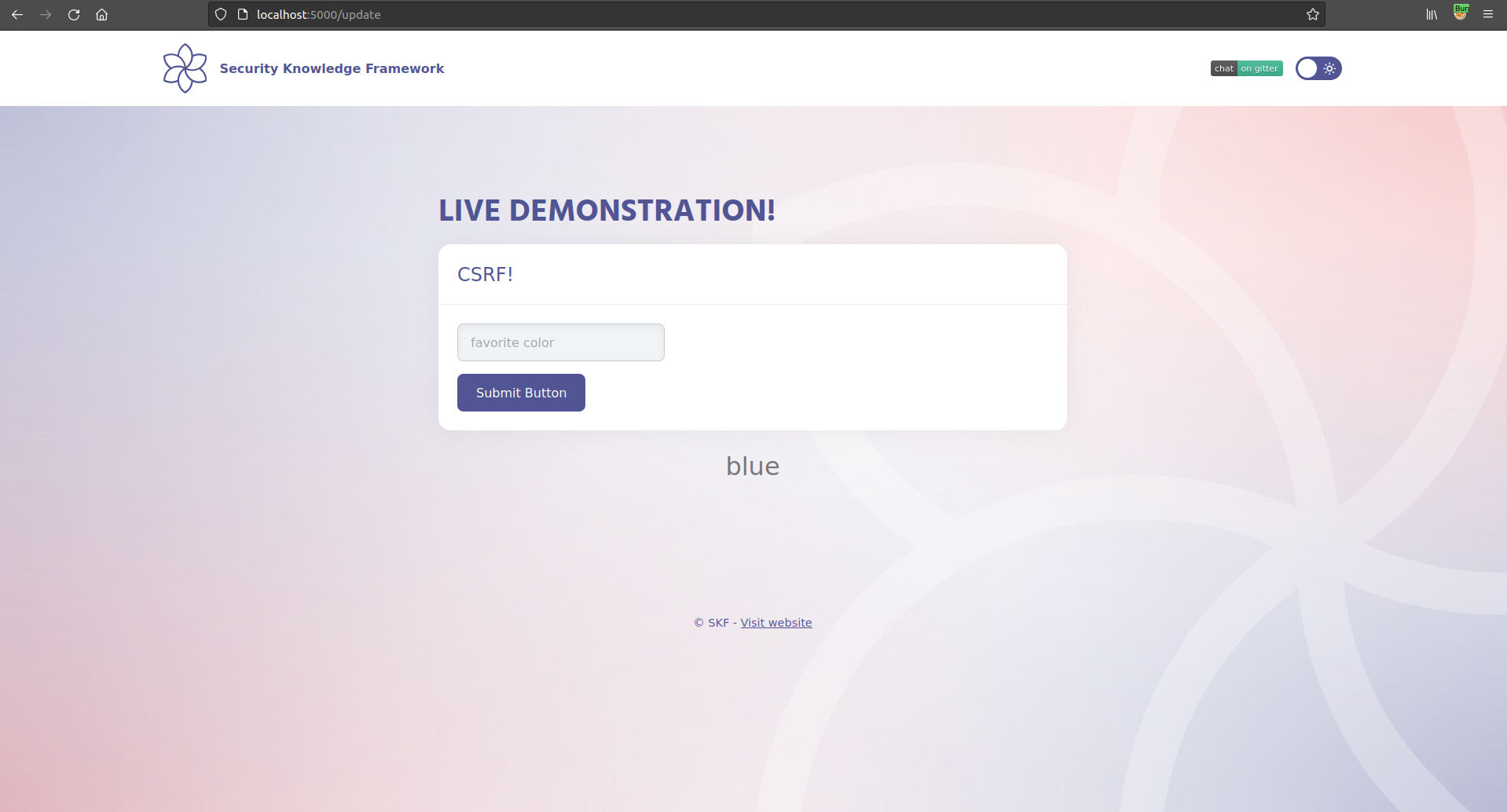Open the Visit website link

coord(776,623)
